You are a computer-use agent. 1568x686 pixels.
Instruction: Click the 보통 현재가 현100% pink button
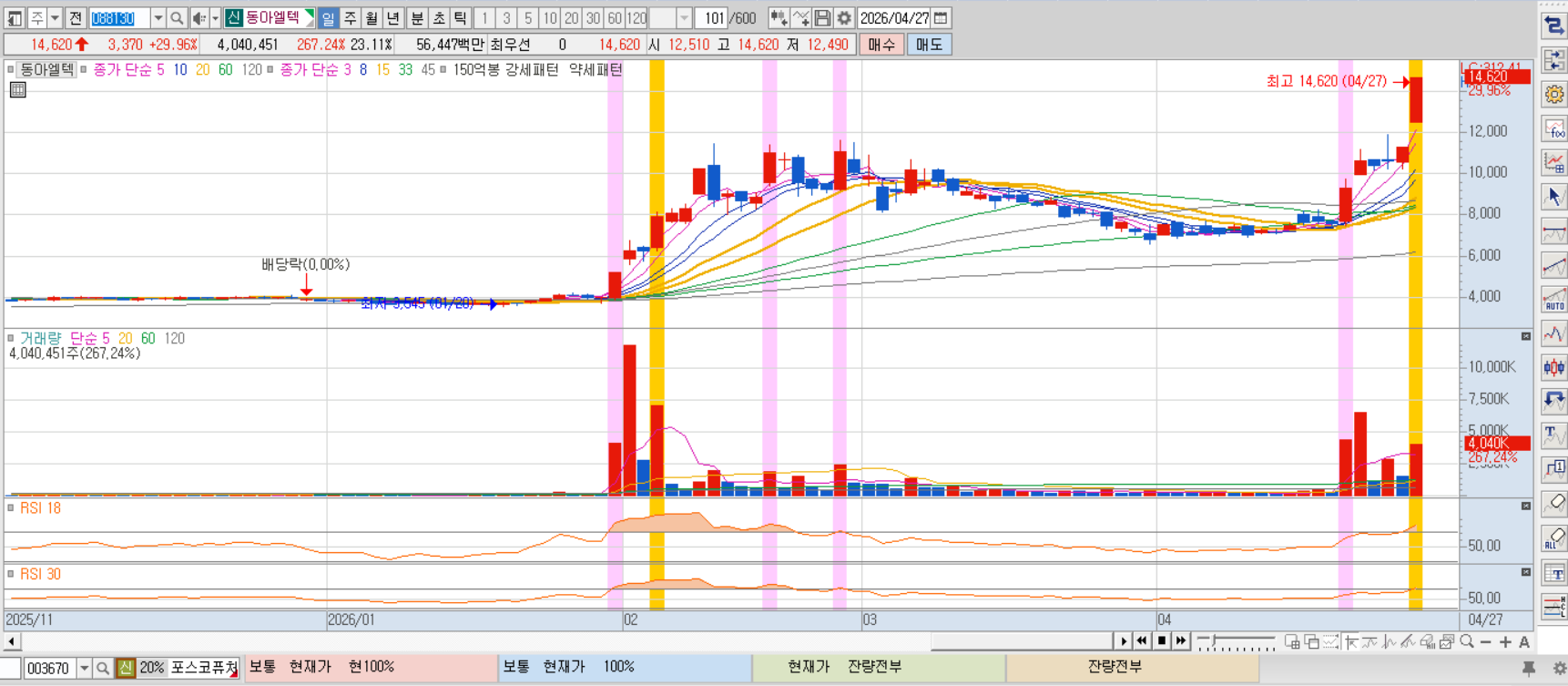coord(372,668)
